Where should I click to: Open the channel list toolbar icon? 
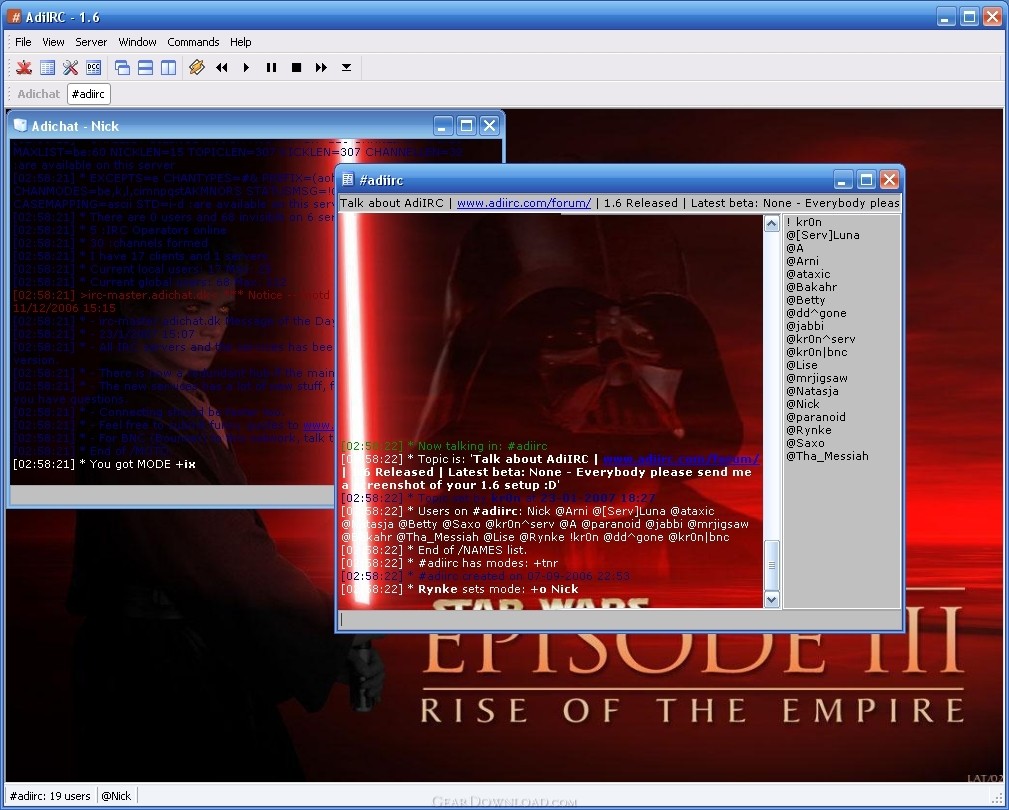[48, 67]
